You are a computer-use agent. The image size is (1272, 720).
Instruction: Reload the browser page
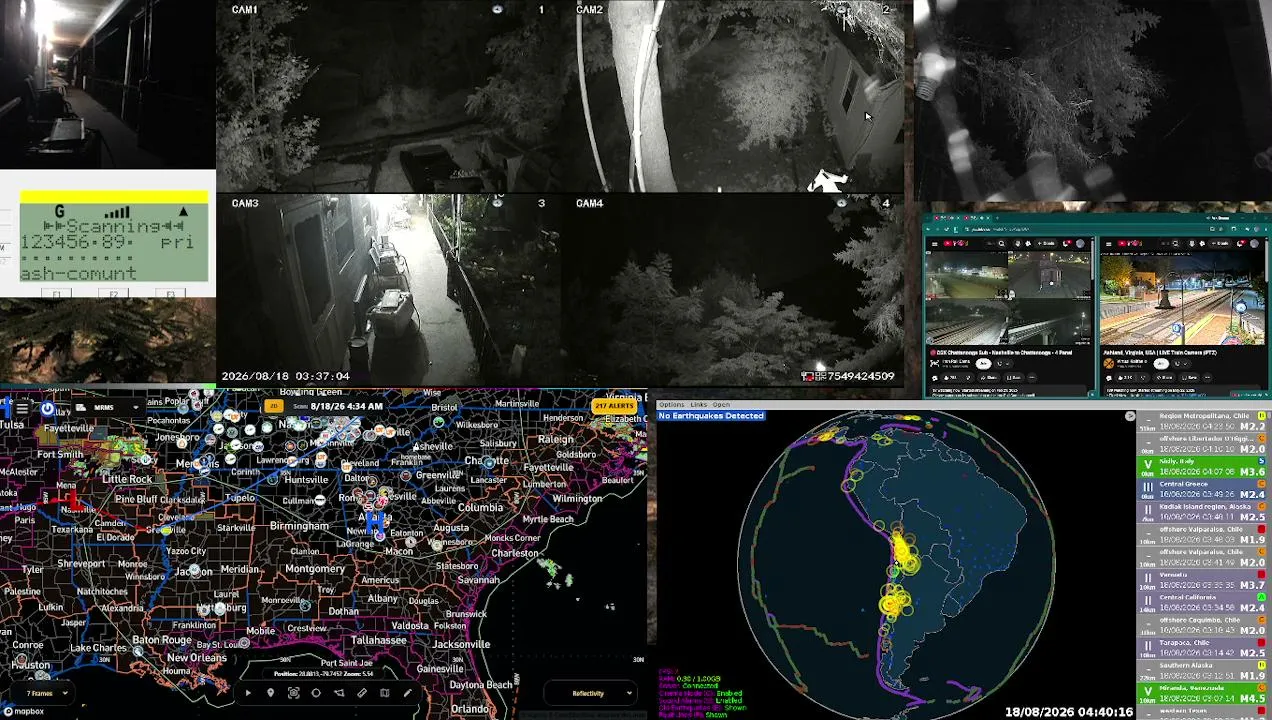pos(946,229)
